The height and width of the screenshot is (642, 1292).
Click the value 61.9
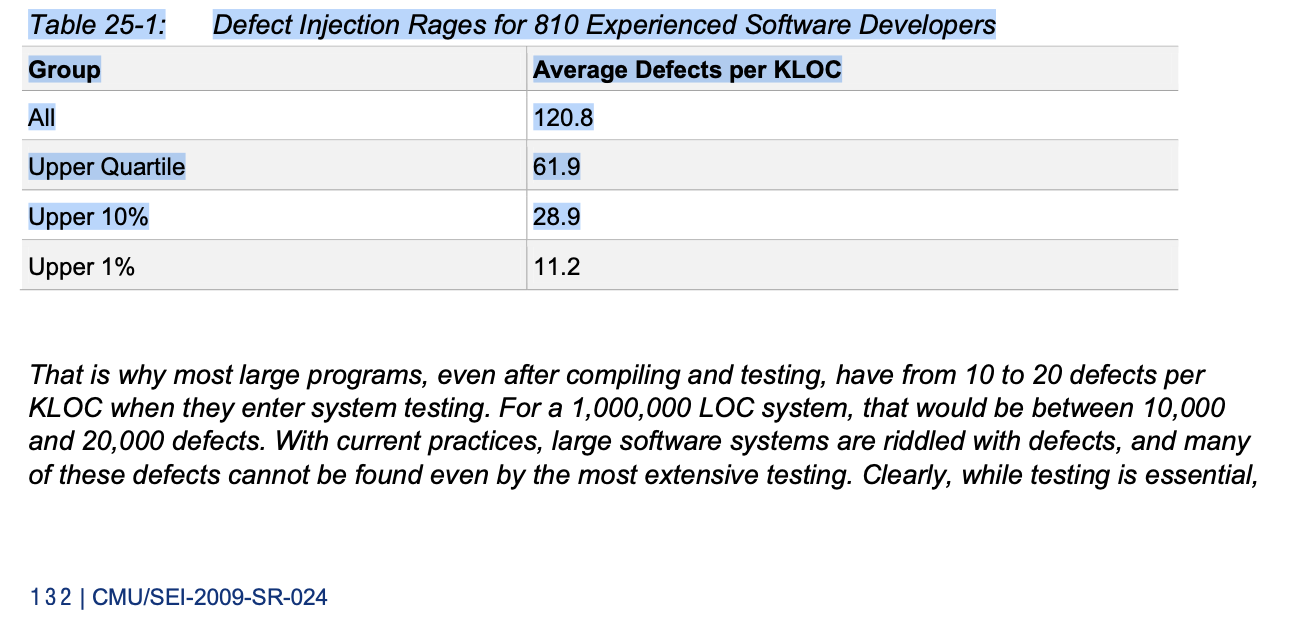click(x=556, y=167)
